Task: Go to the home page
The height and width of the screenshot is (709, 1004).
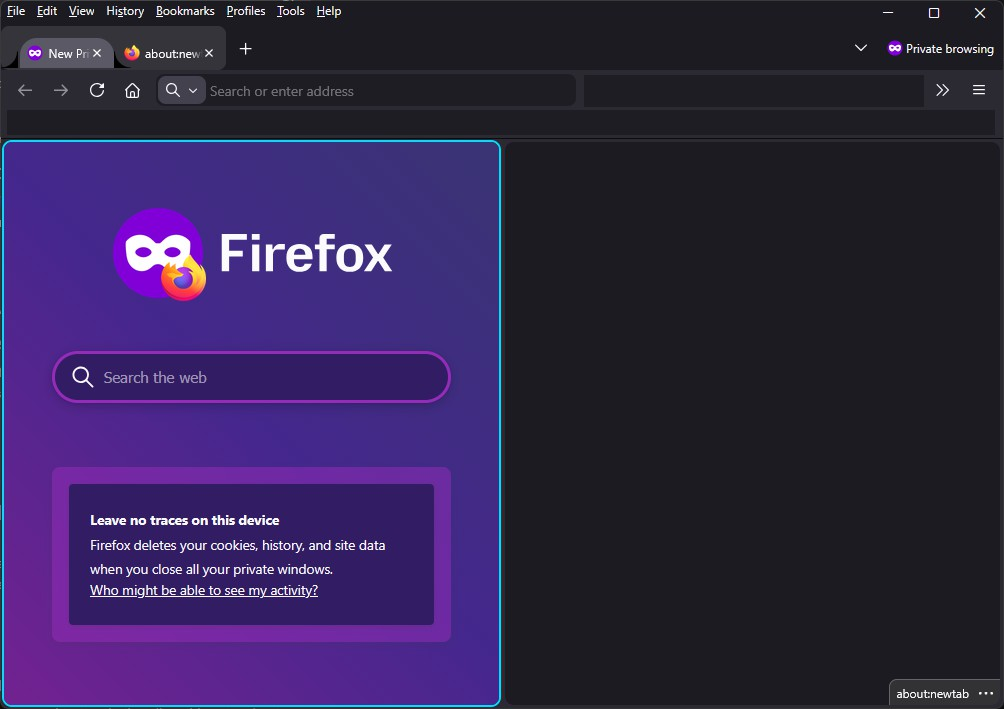Action: [133, 90]
